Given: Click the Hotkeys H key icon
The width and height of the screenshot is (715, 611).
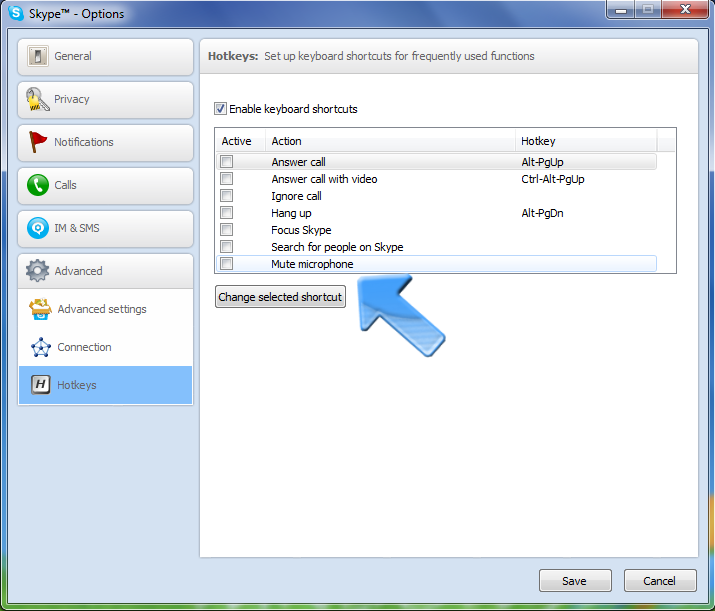Looking at the screenshot, I should pyautogui.click(x=41, y=385).
